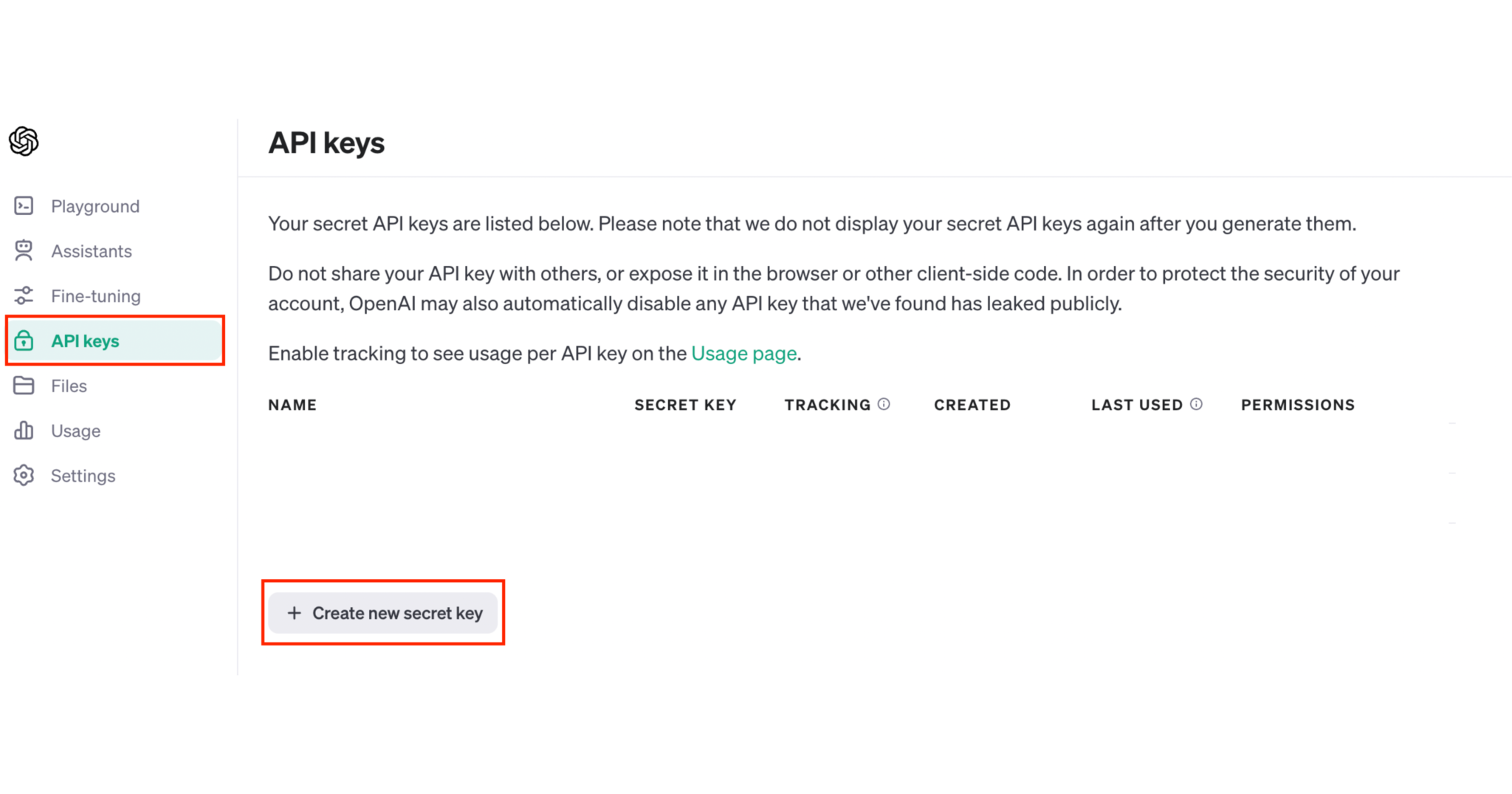Viewport: 1512px width, 794px height.
Task: Click the Usage bar chart icon
Action: pyautogui.click(x=24, y=431)
